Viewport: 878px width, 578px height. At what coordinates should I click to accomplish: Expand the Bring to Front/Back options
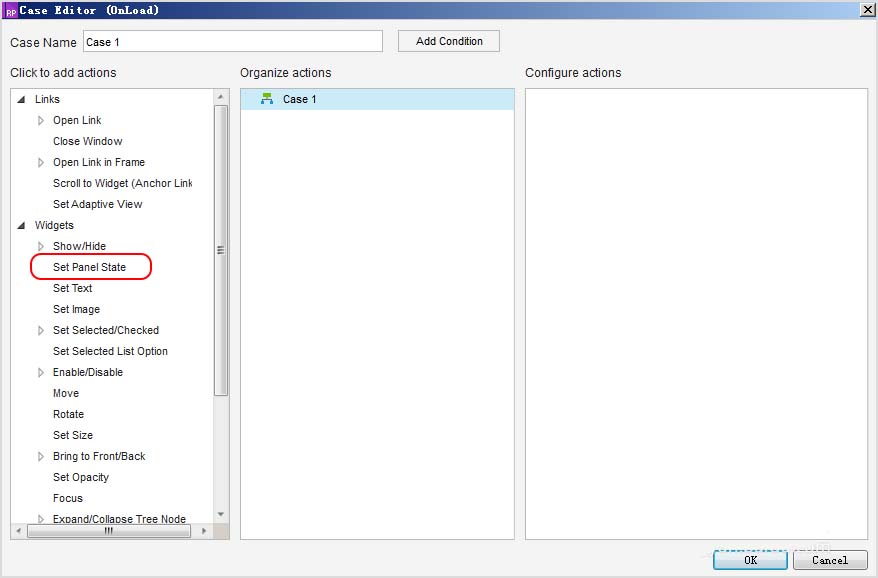[41, 456]
